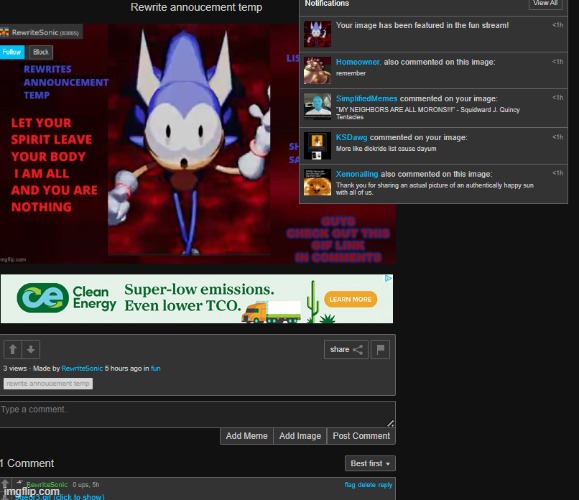Open Homeowner's avatar in notifications

[317, 71]
